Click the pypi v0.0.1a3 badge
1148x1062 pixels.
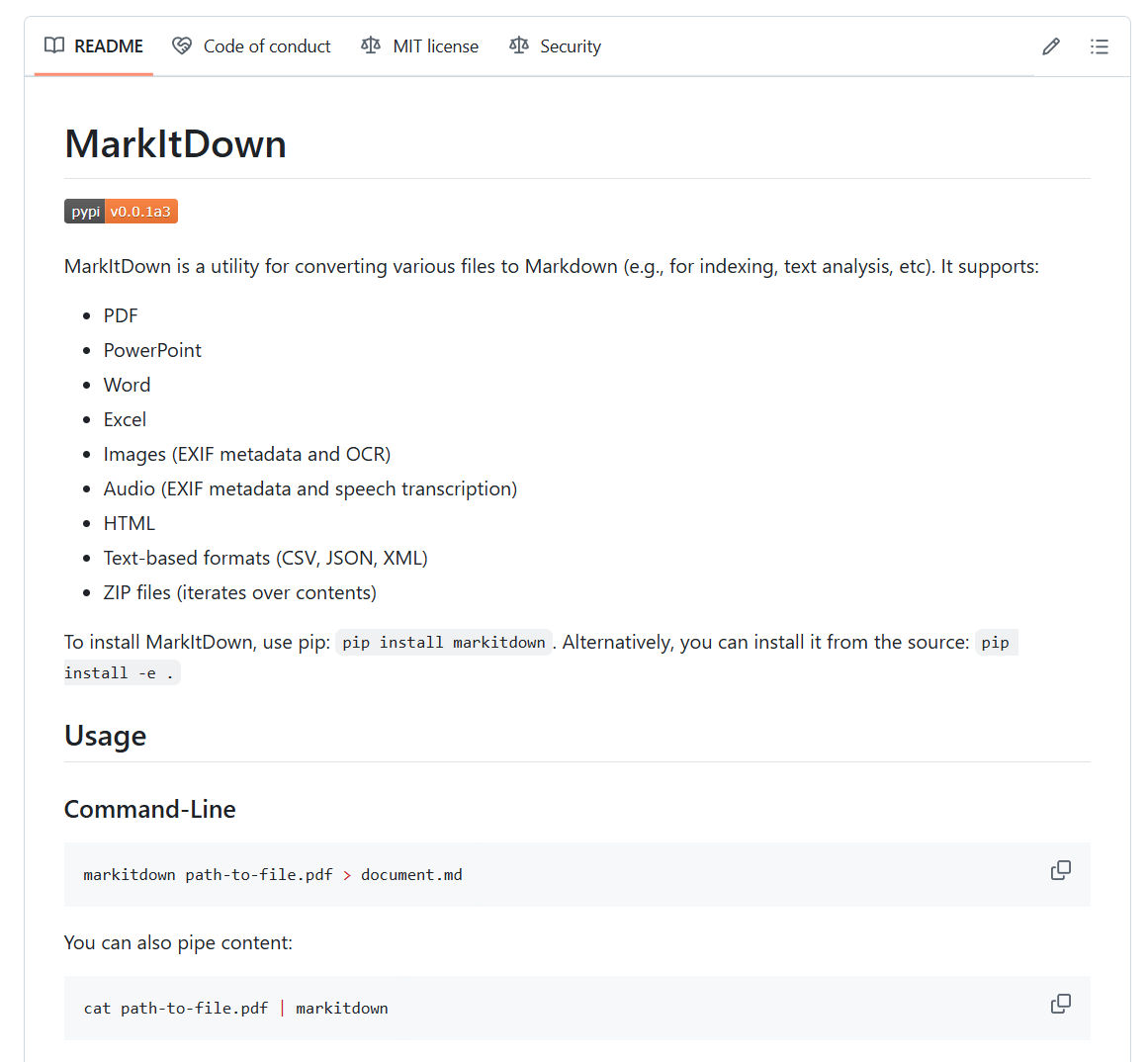coord(121,211)
